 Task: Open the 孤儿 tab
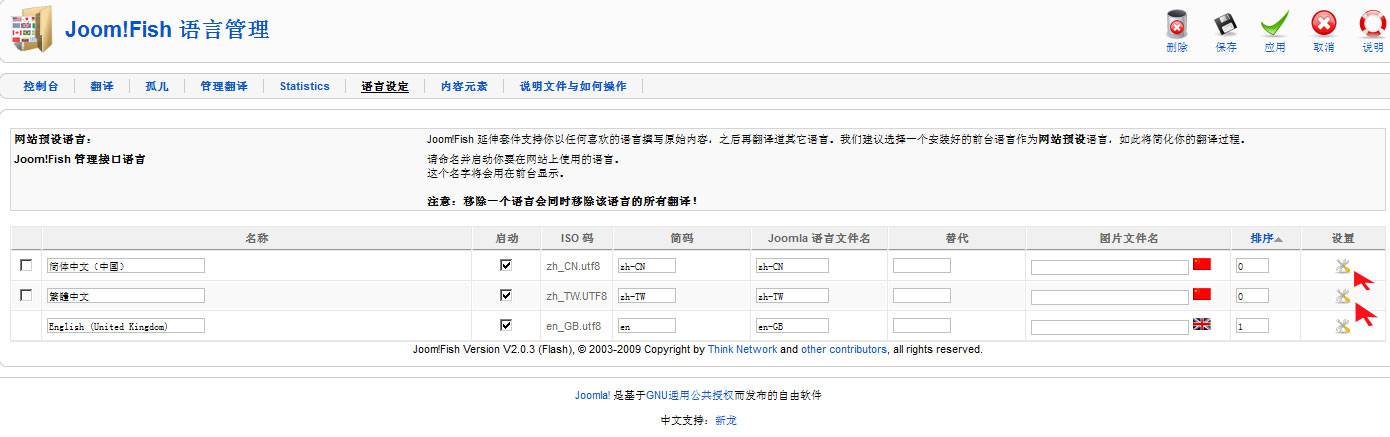157,86
